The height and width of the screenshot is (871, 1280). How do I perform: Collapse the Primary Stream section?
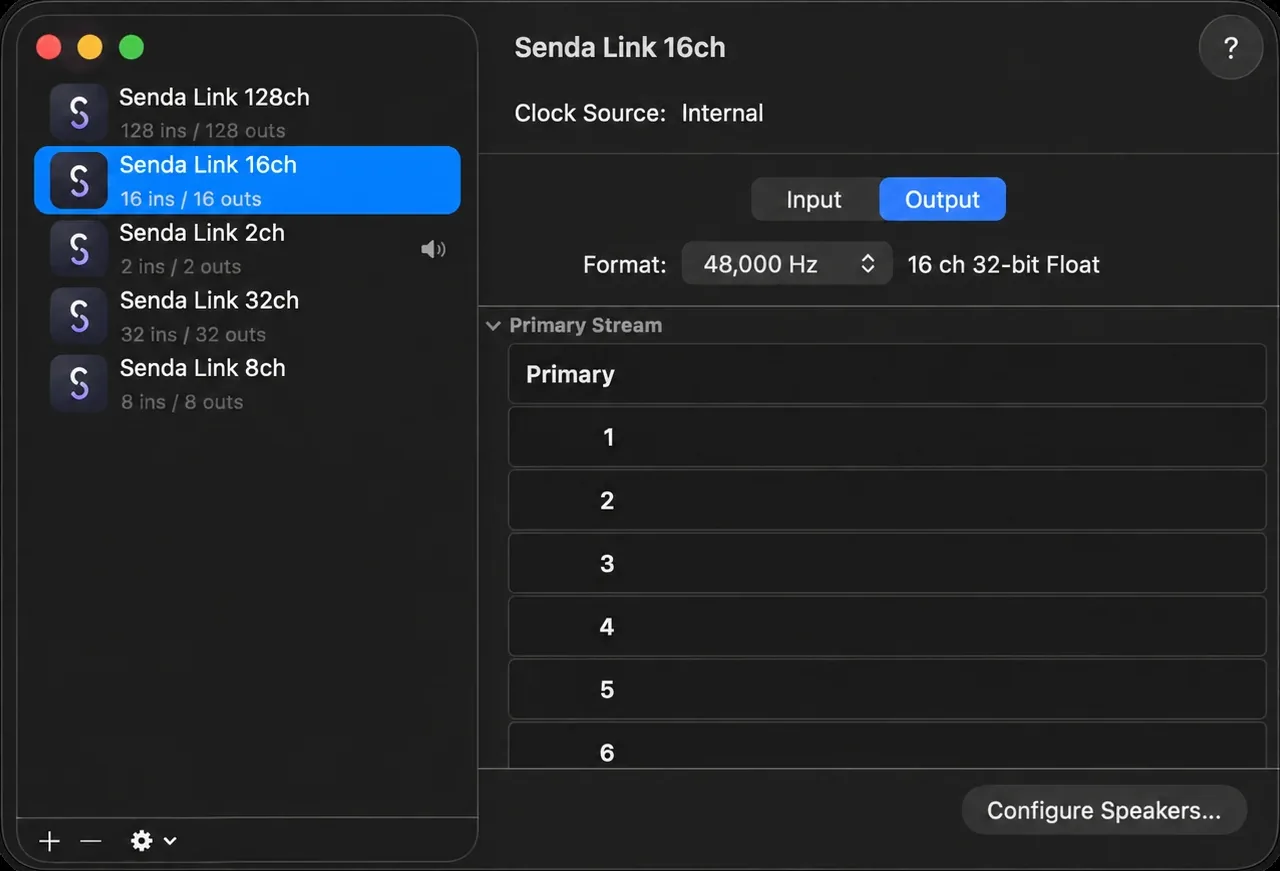pyautogui.click(x=493, y=325)
